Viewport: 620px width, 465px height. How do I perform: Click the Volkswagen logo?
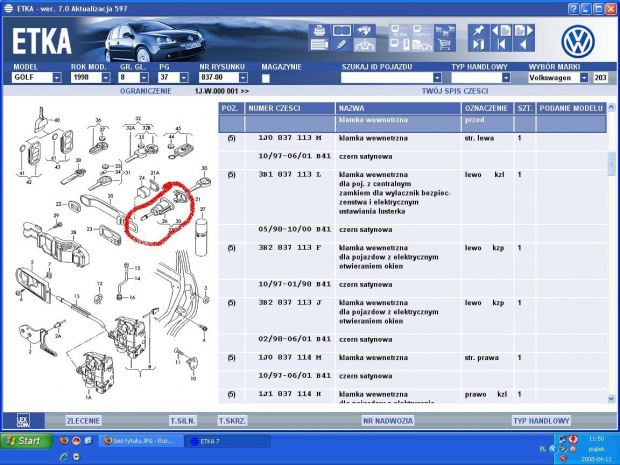(578, 42)
